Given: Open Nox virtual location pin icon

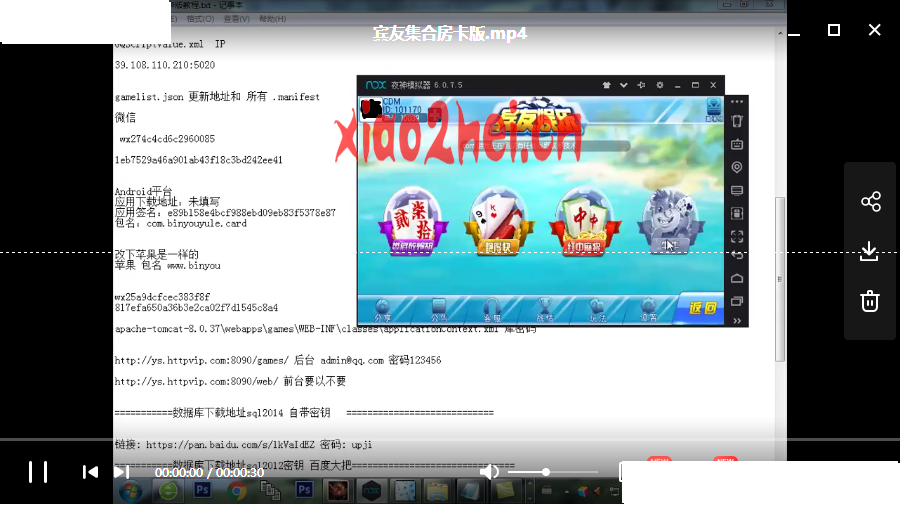Looking at the screenshot, I should click(x=737, y=167).
